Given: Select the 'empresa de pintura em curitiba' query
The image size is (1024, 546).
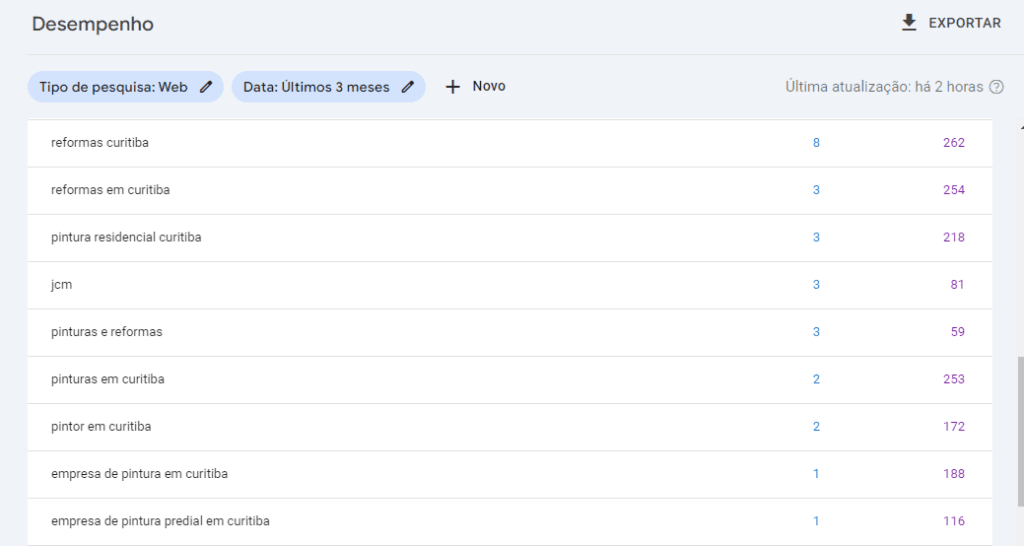Looking at the screenshot, I should [139, 474].
